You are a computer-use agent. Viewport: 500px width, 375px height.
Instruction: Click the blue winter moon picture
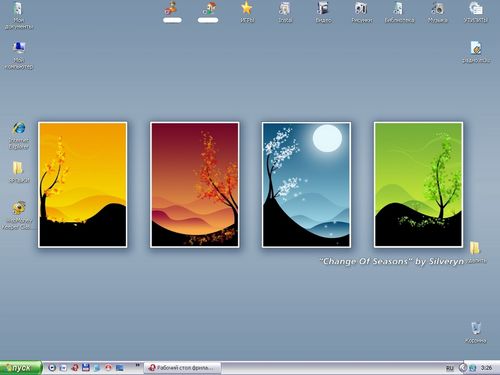pyautogui.click(x=306, y=185)
